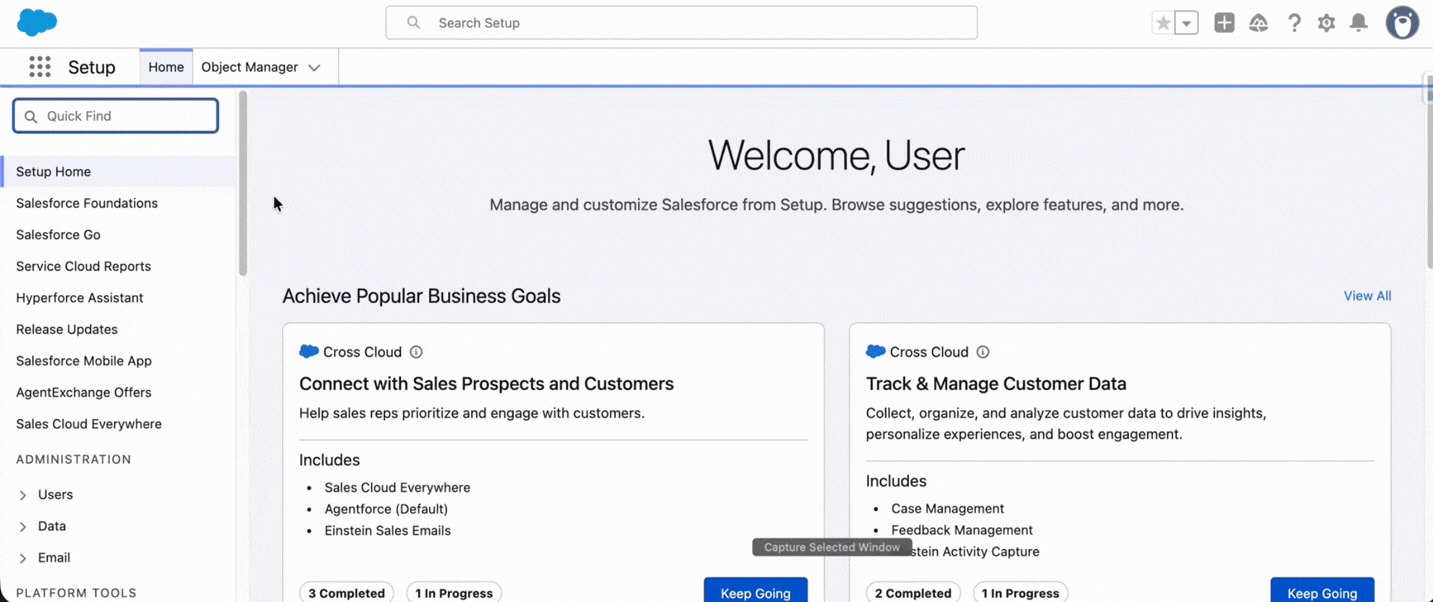Click the sidebar vertical scrollbar
The height and width of the screenshot is (602, 1433).
242,183
